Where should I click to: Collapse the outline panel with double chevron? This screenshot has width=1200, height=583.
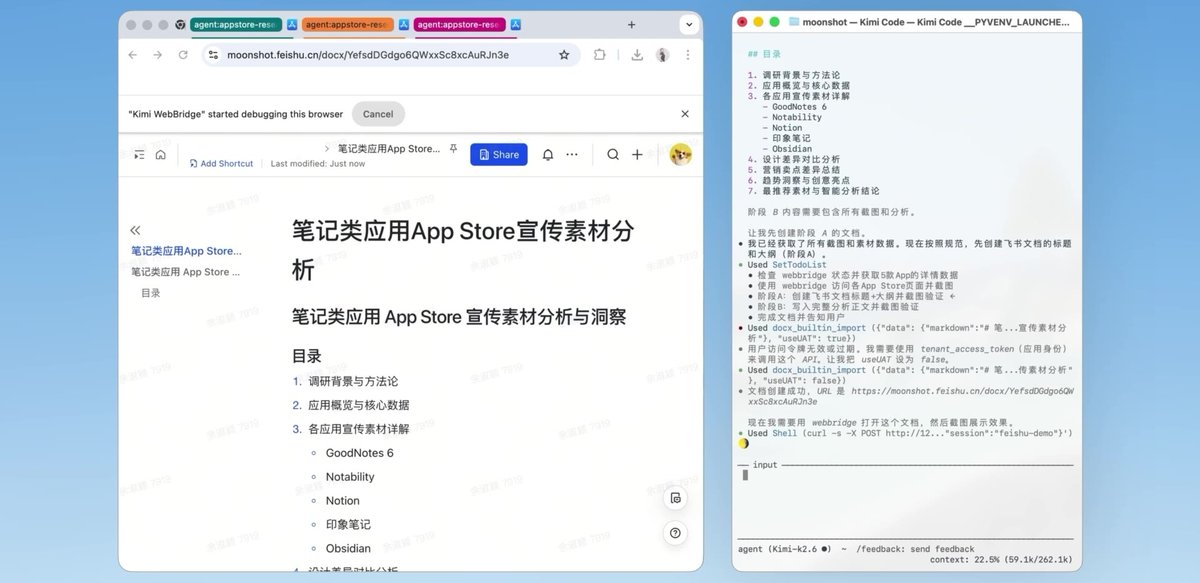(136, 230)
